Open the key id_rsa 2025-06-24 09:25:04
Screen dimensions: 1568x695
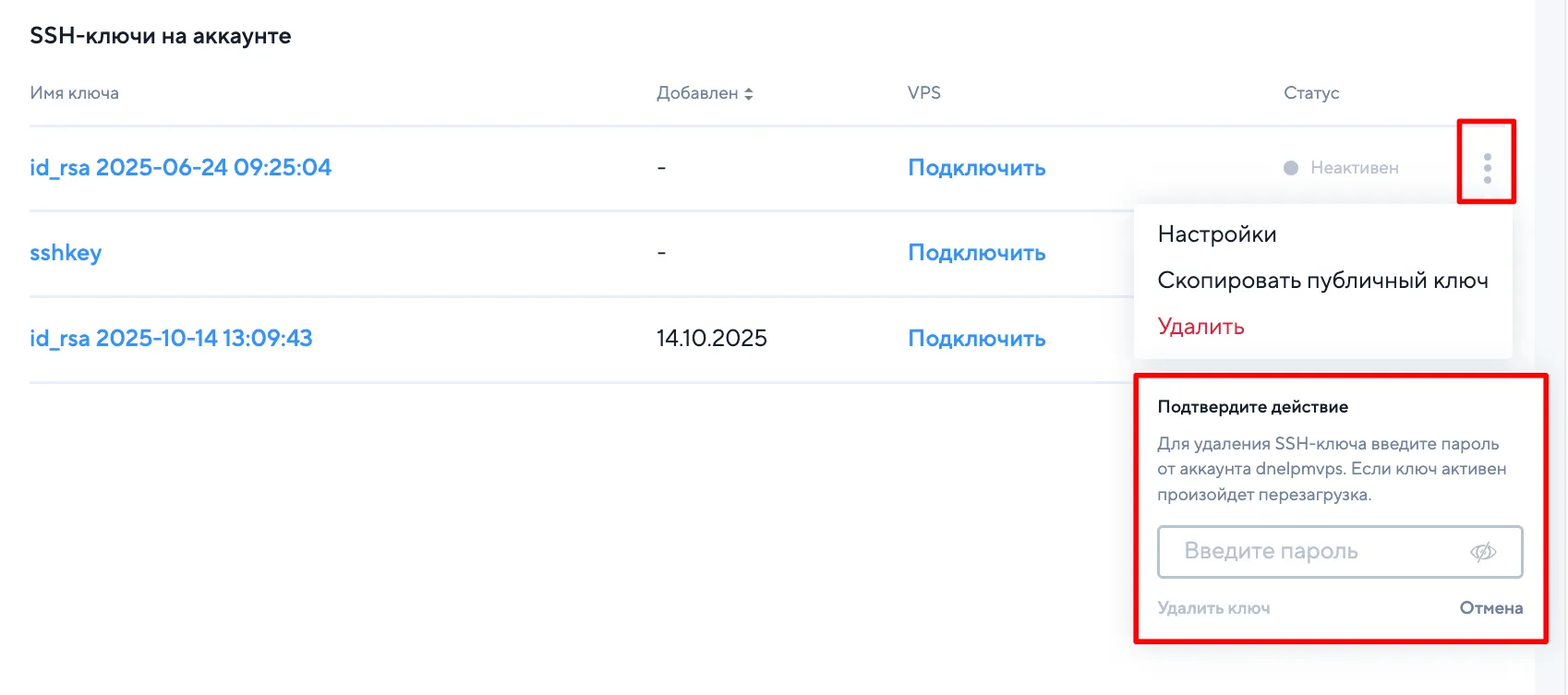click(180, 168)
